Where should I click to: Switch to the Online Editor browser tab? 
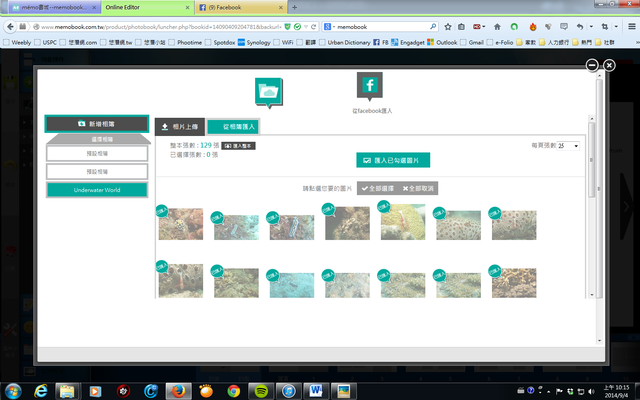tap(147, 7)
